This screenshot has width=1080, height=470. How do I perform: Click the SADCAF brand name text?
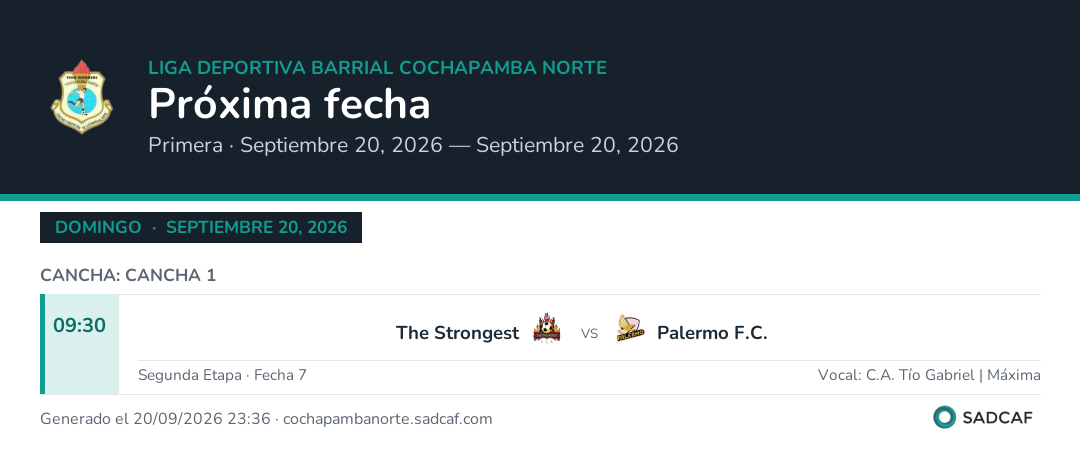pos(997,418)
